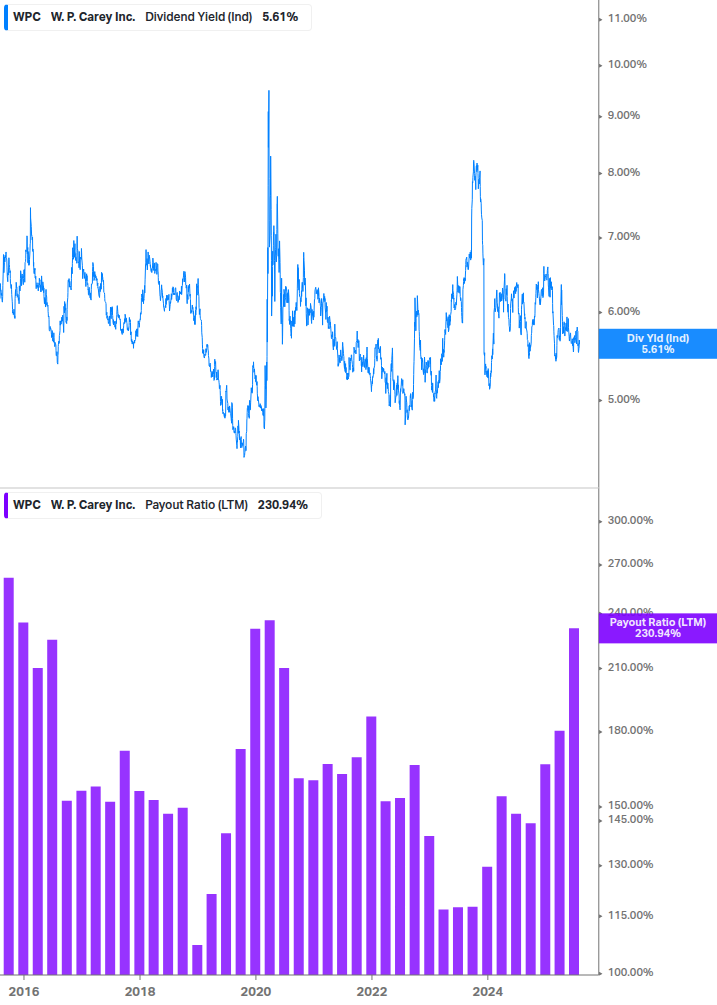Click the 230.94% value in bottom legend
This screenshot has height=1005, width=717.
coord(283,505)
